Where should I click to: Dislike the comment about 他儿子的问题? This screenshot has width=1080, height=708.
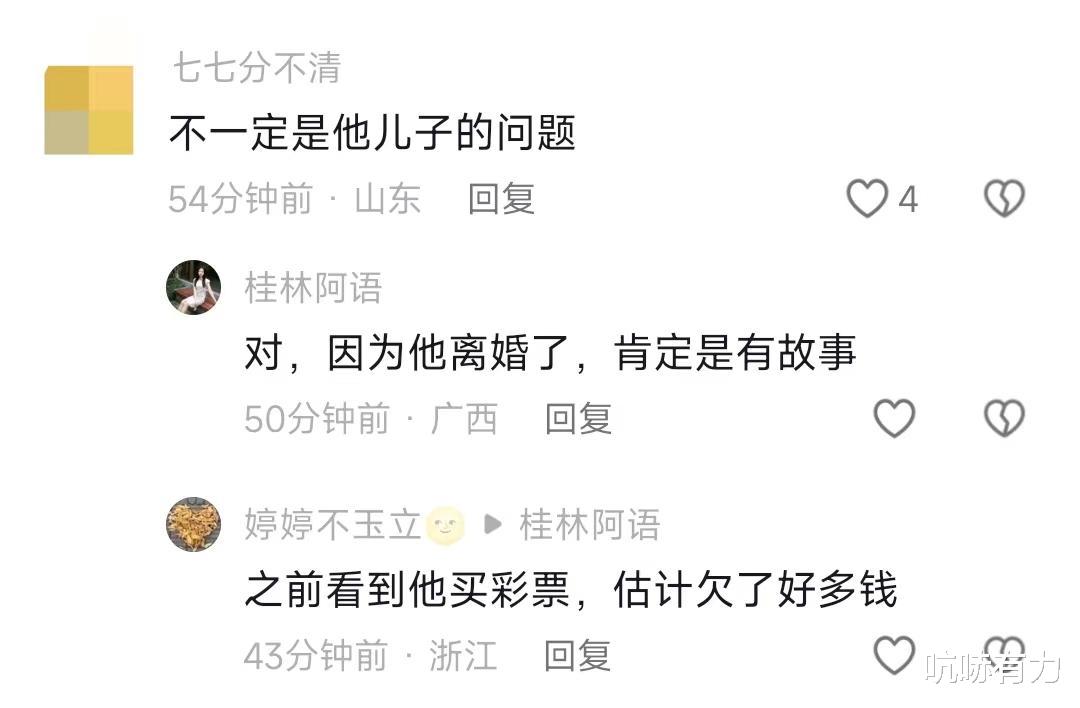pos(1004,198)
